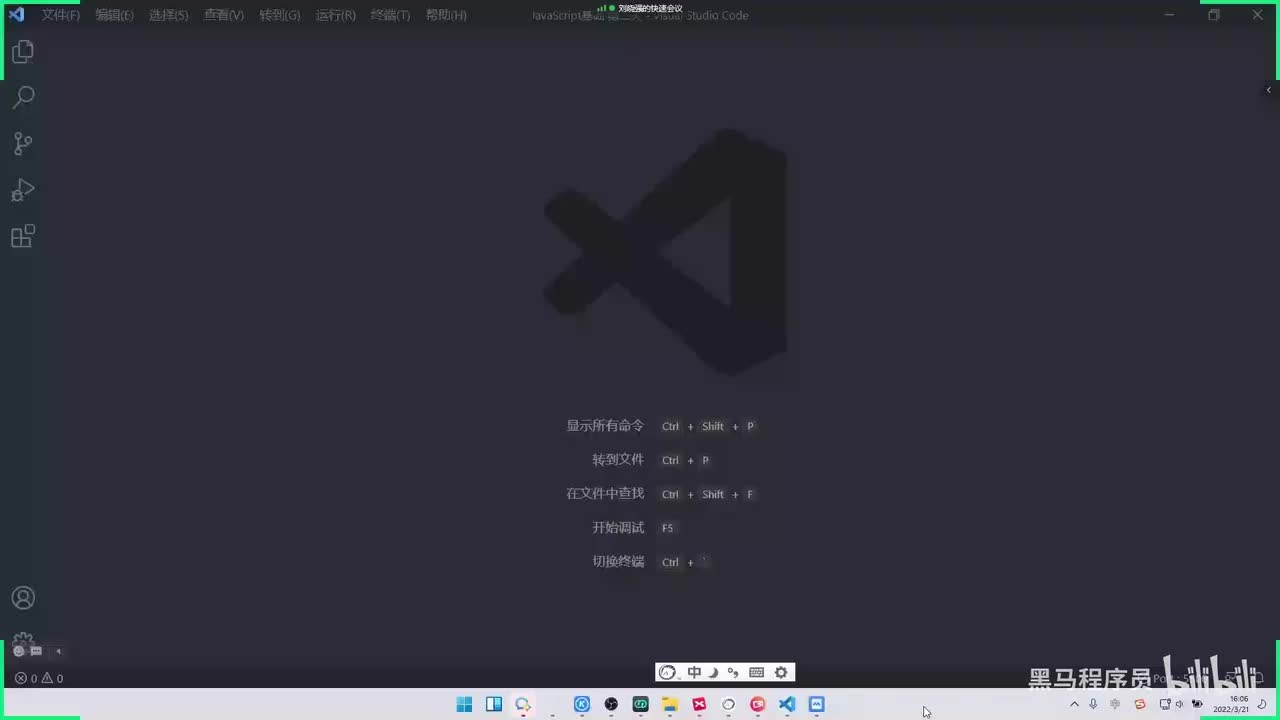Toggle the IME punctuation mode

pos(733,672)
